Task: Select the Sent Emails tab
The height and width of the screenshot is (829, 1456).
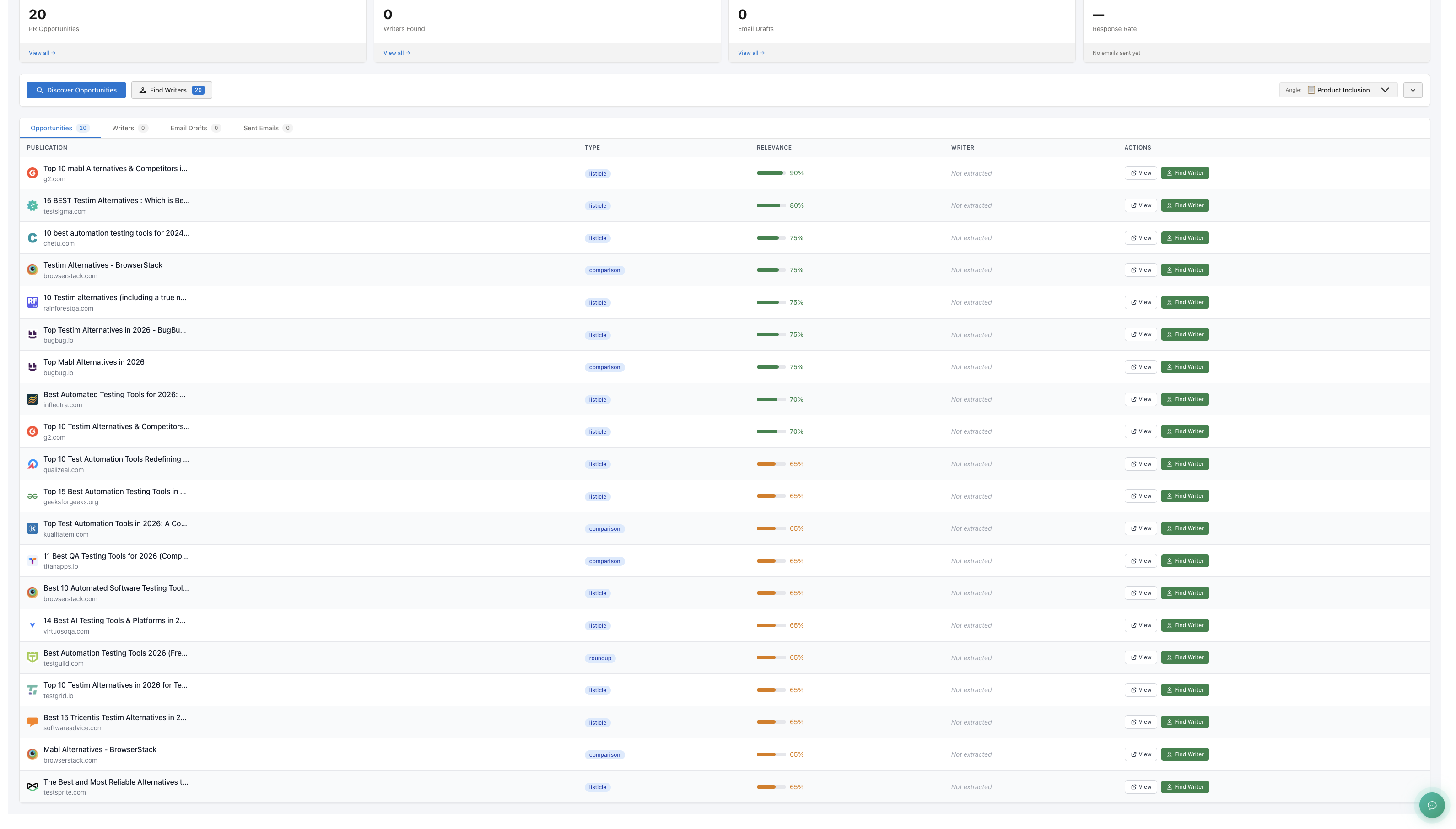Action: [267, 128]
